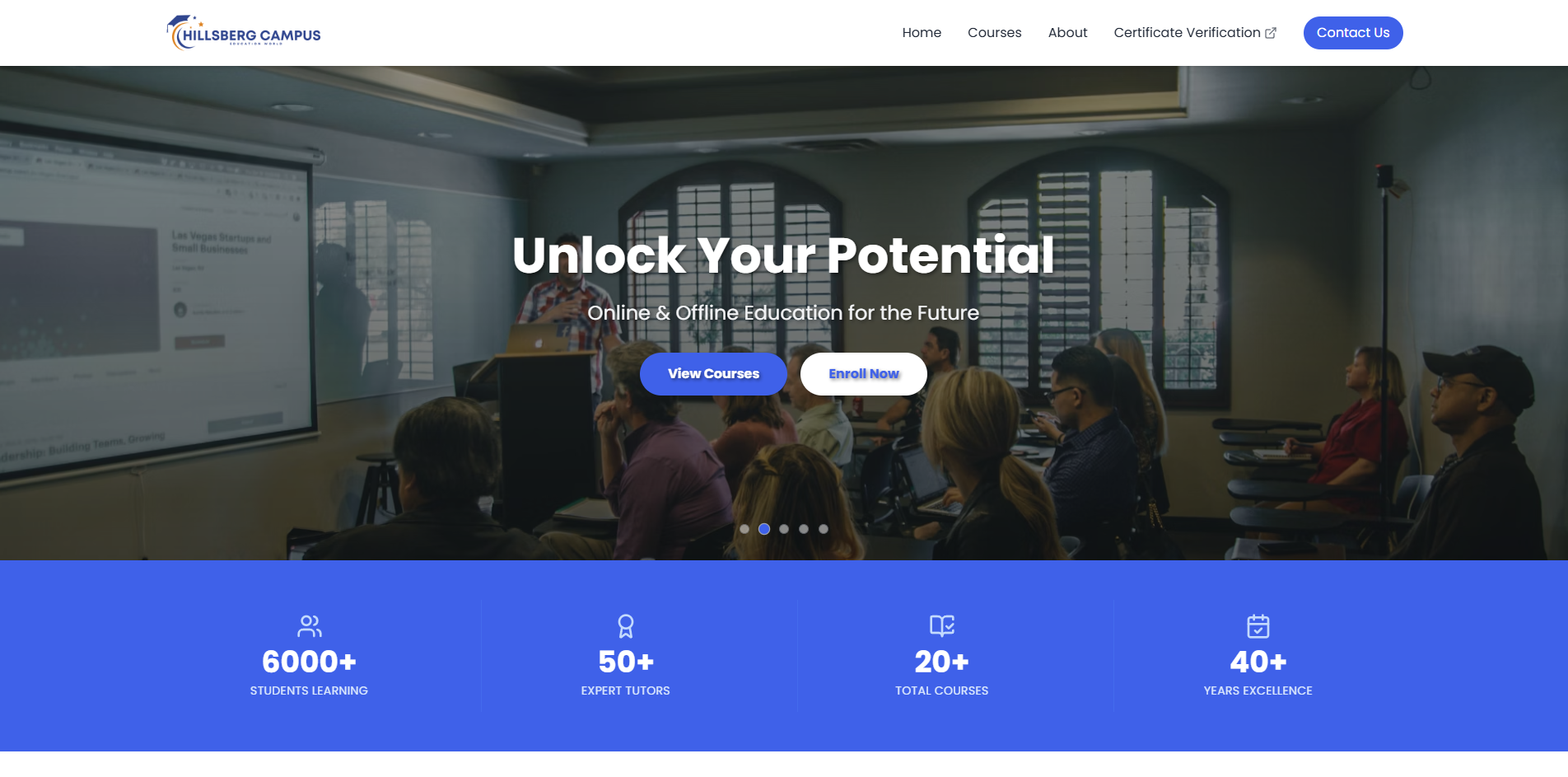Select the third carousel slide dot

pos(784,529)
